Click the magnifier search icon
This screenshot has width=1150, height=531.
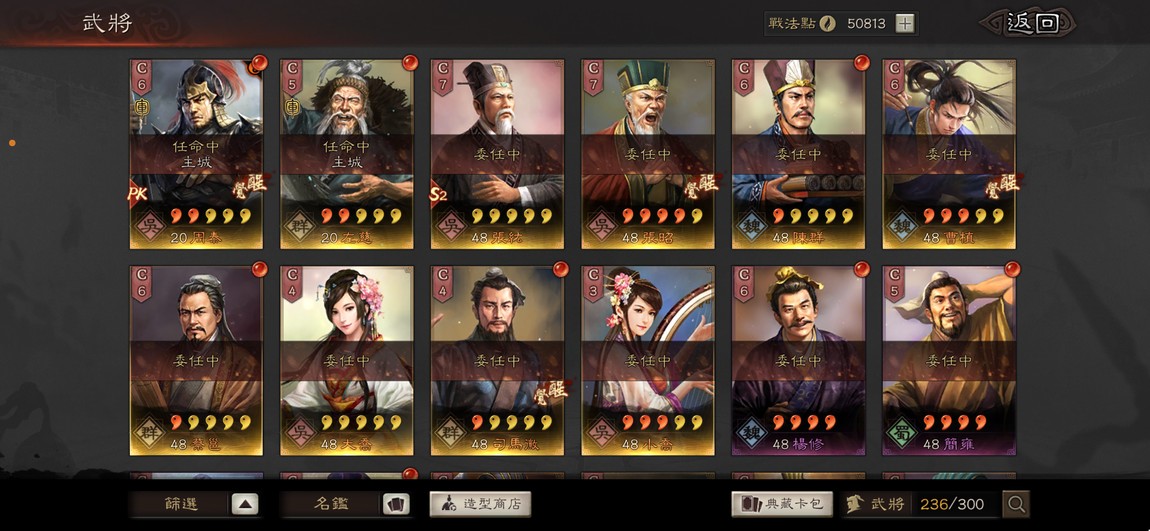1016,504
